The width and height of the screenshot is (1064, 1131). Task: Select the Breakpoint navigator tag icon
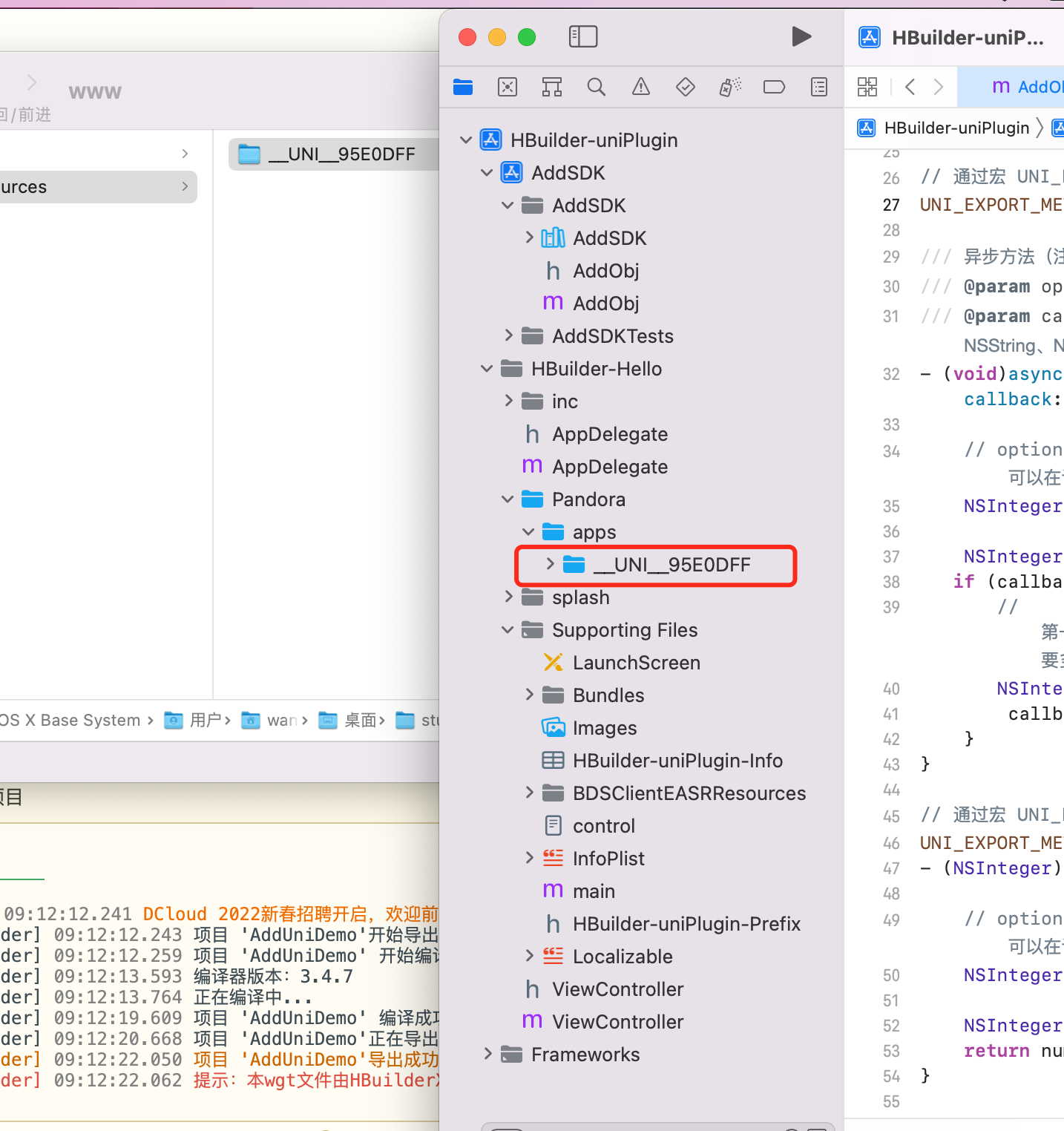774,87
